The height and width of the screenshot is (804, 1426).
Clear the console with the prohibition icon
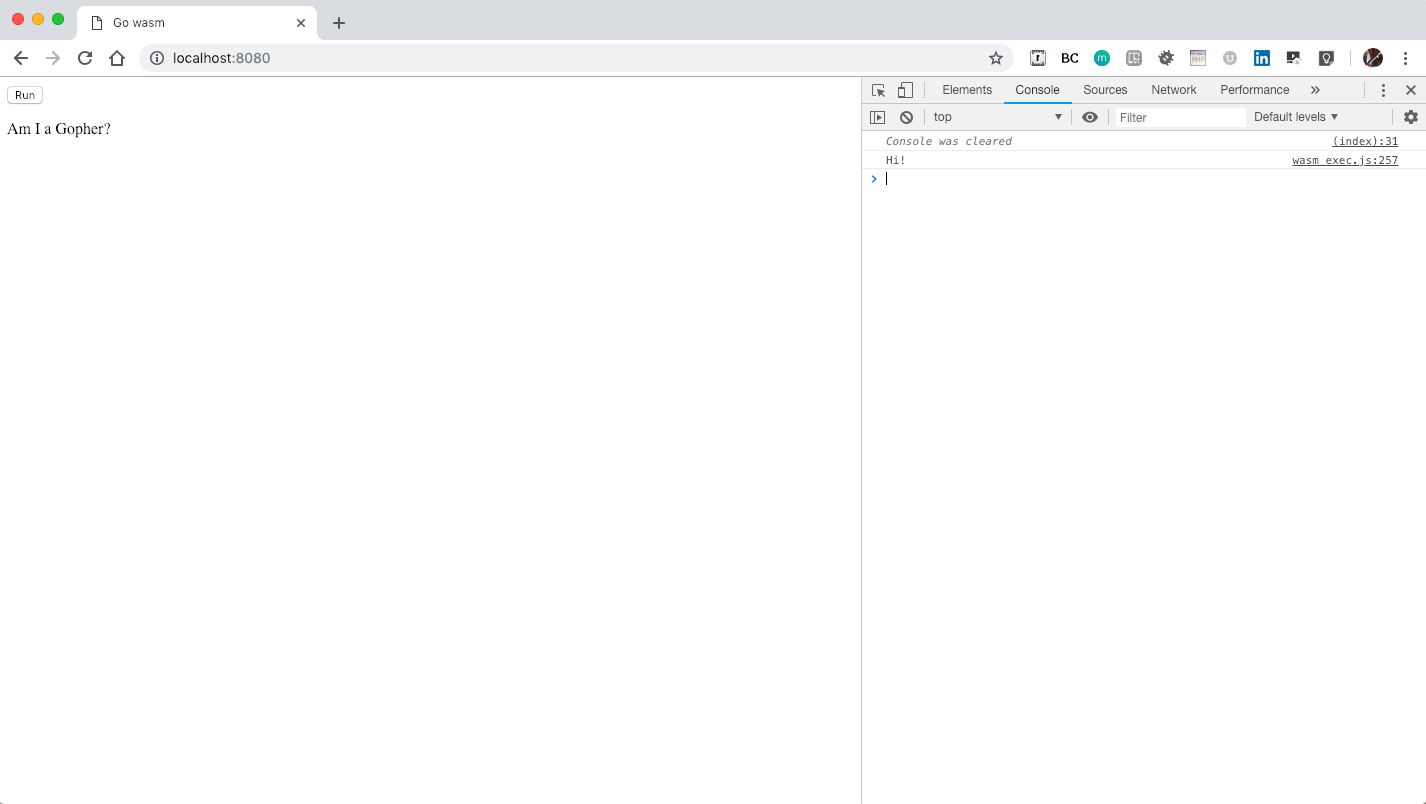click(x=906, y=117)
